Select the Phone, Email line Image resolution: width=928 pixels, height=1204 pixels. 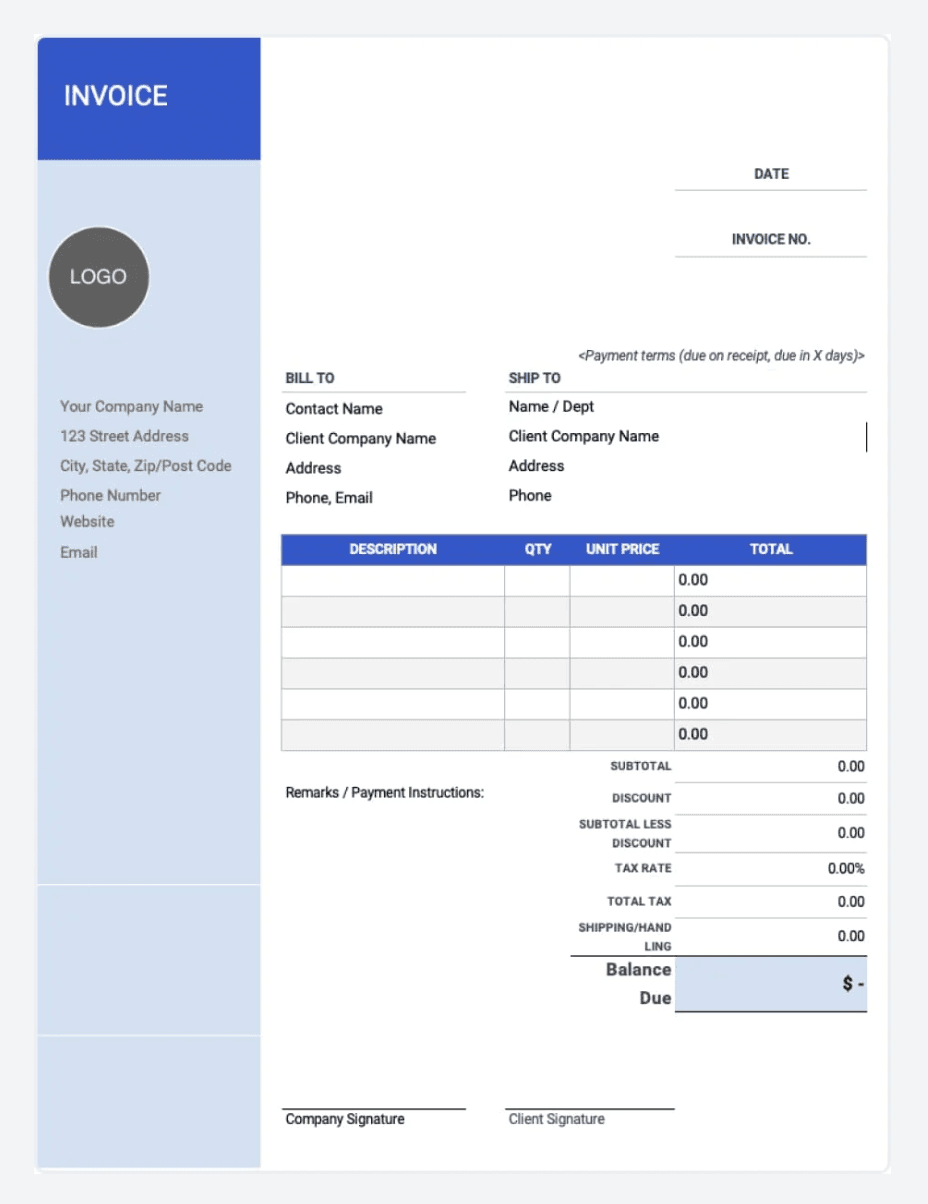click(x=329, y=498)
